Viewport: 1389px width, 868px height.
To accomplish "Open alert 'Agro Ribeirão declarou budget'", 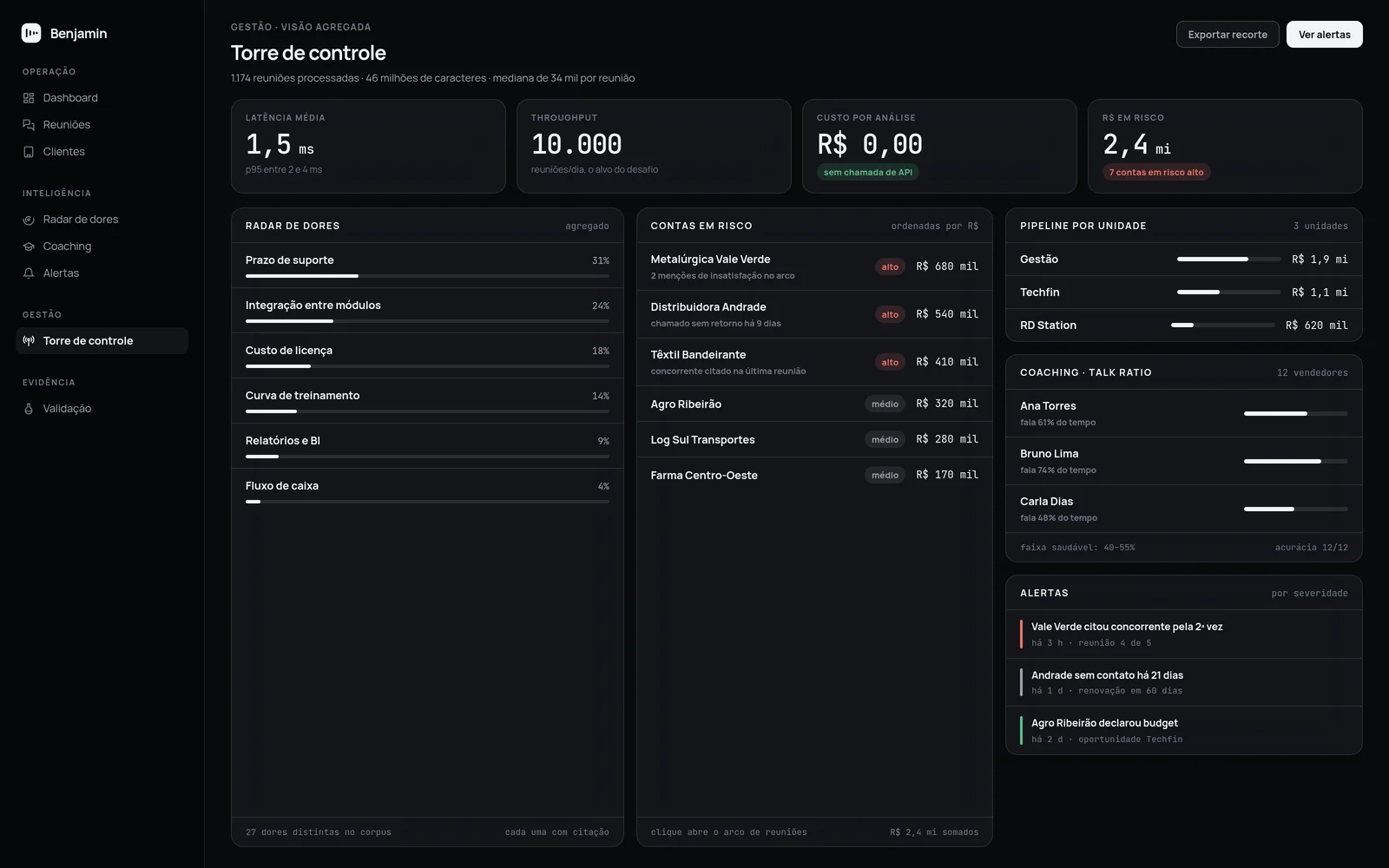I will [1184, 730].
